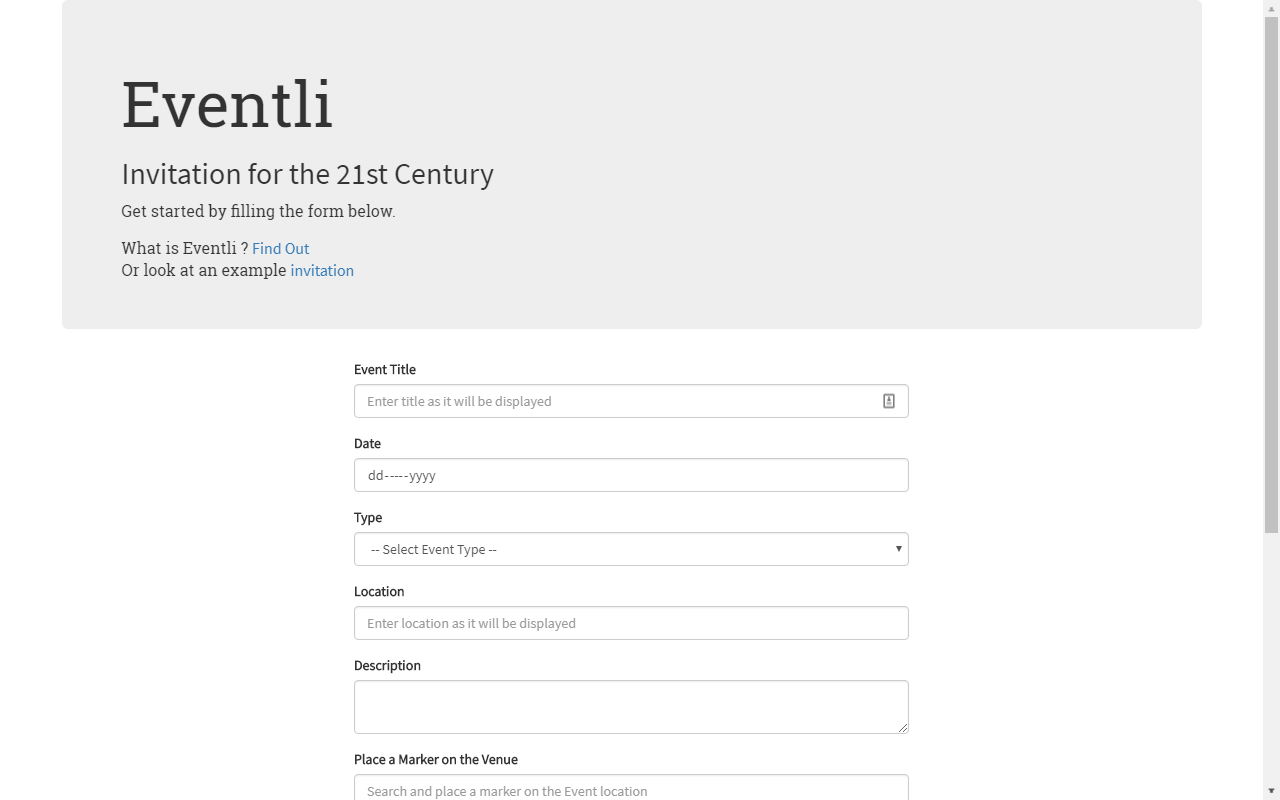Screen dimensions: 1280x800
Task: Open the example invitation link
Action: click(x=321, y=270)
